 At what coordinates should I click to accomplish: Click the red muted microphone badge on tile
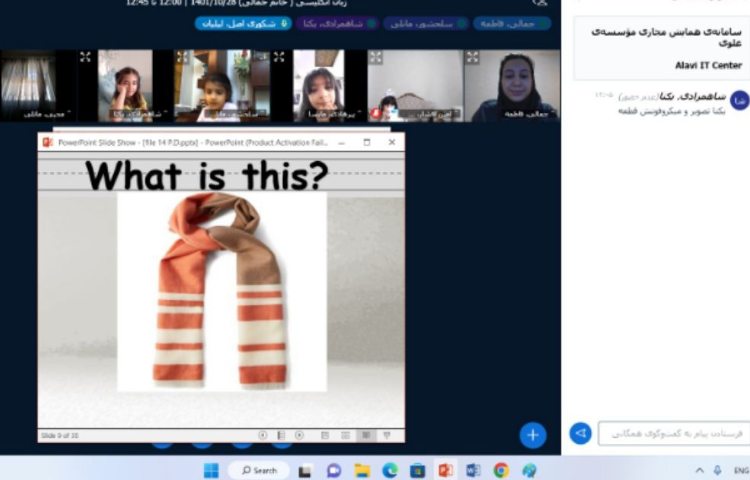pyautogui.click(x=375, y=114)
